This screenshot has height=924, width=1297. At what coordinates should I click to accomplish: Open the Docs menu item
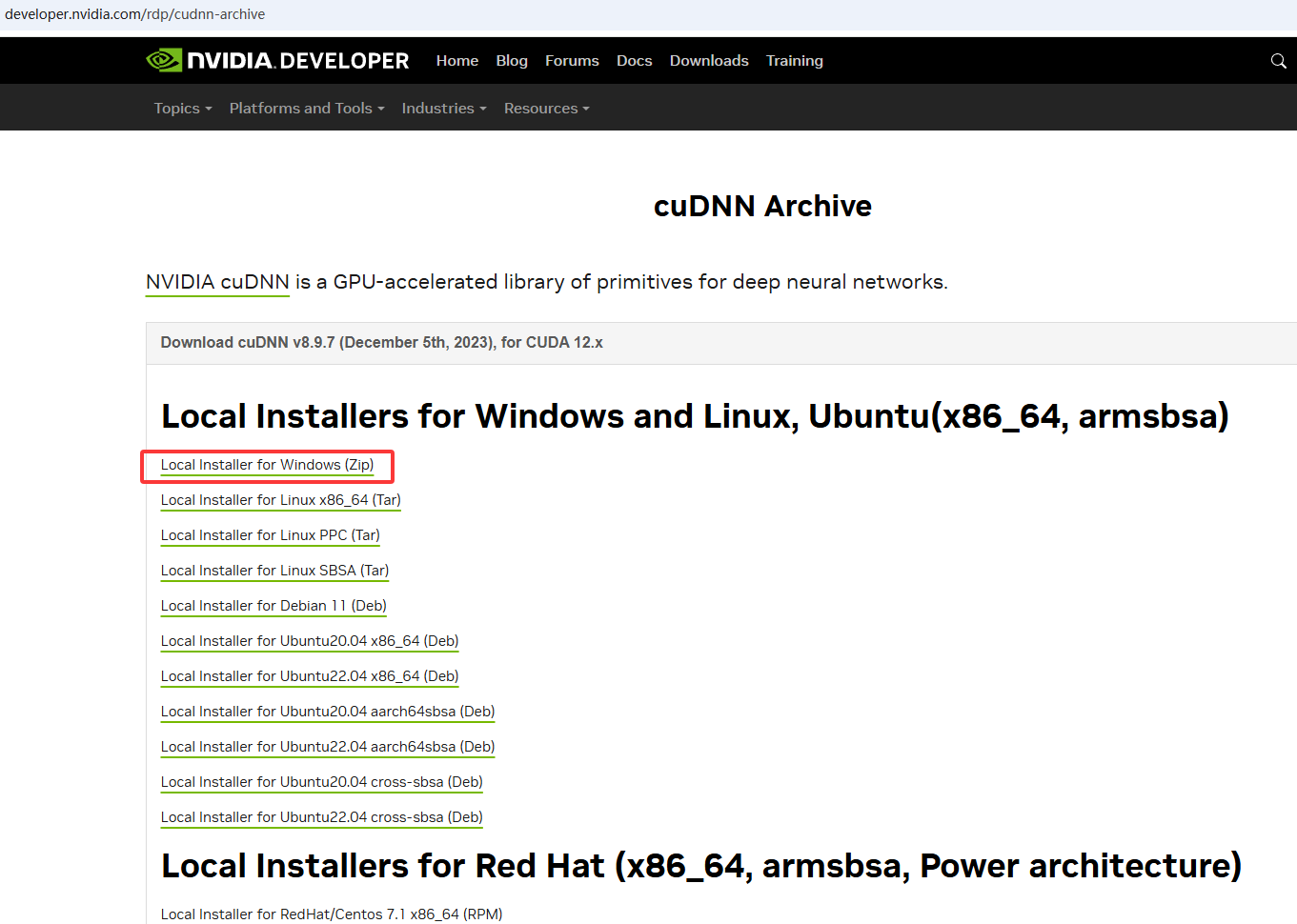coord(634,61)
